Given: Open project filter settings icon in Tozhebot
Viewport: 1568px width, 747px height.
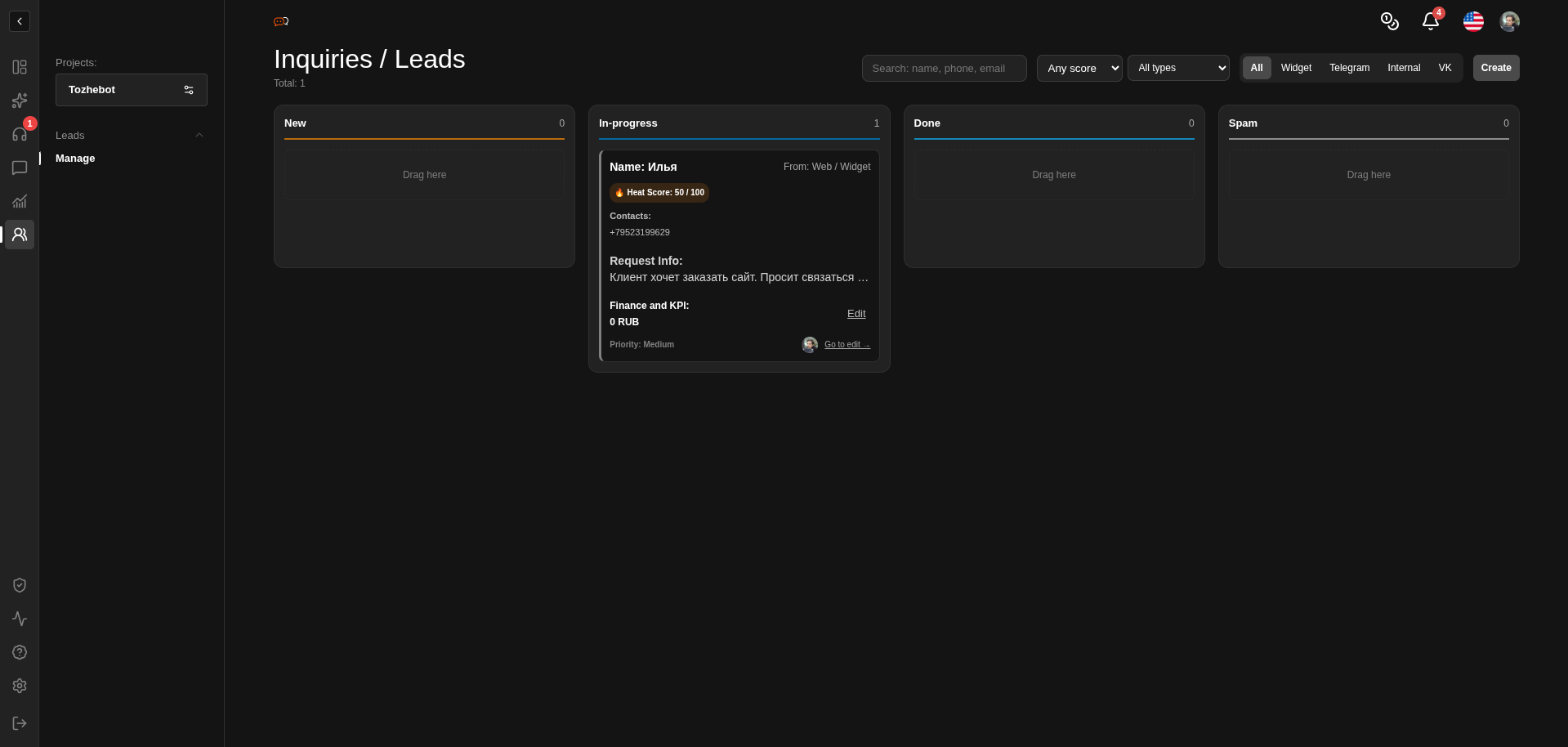Looking at the screenshot, I should tap(189, 90).
